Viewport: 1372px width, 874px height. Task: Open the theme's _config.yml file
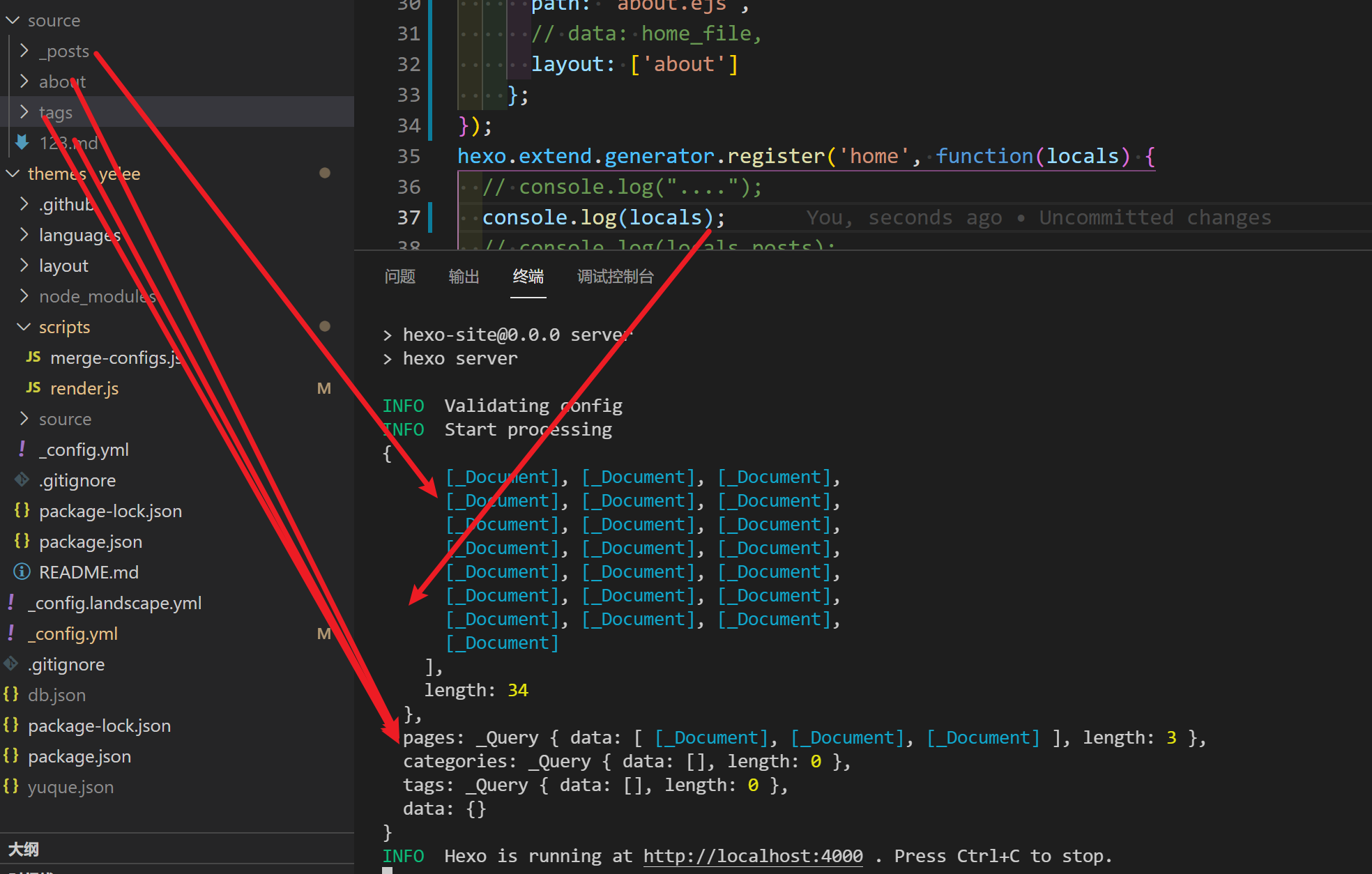point(84,450)
